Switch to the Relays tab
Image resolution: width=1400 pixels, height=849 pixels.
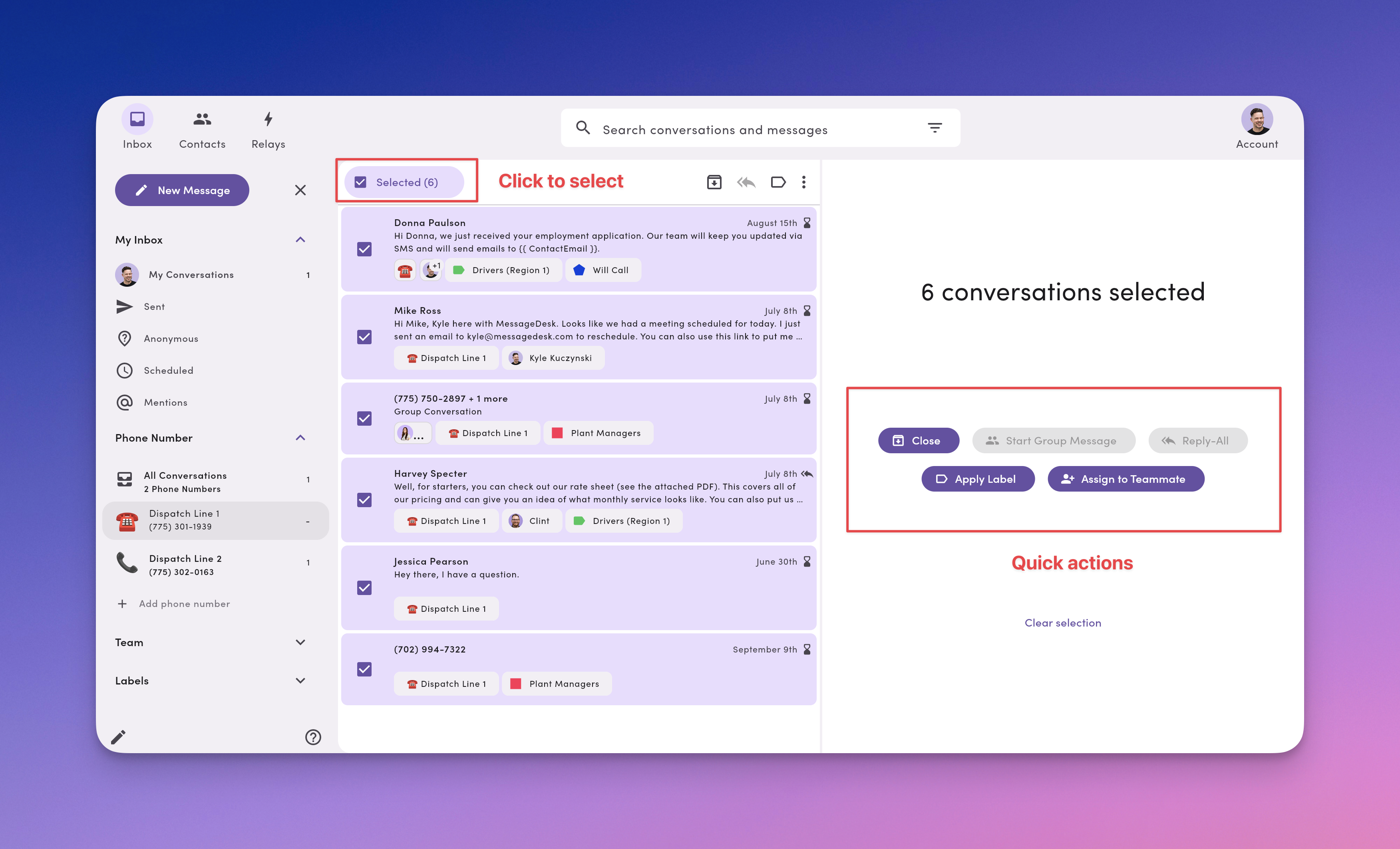(268, 128)
